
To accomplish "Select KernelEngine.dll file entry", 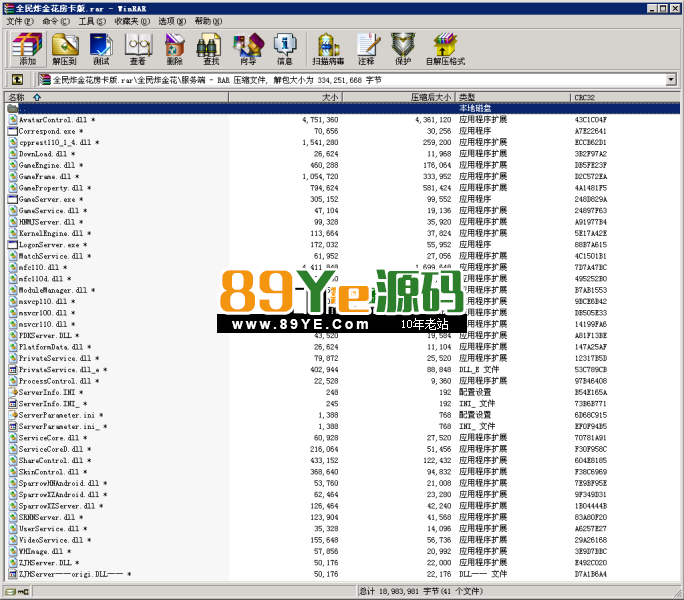I will pyautogui.click(x=342, y=233).
